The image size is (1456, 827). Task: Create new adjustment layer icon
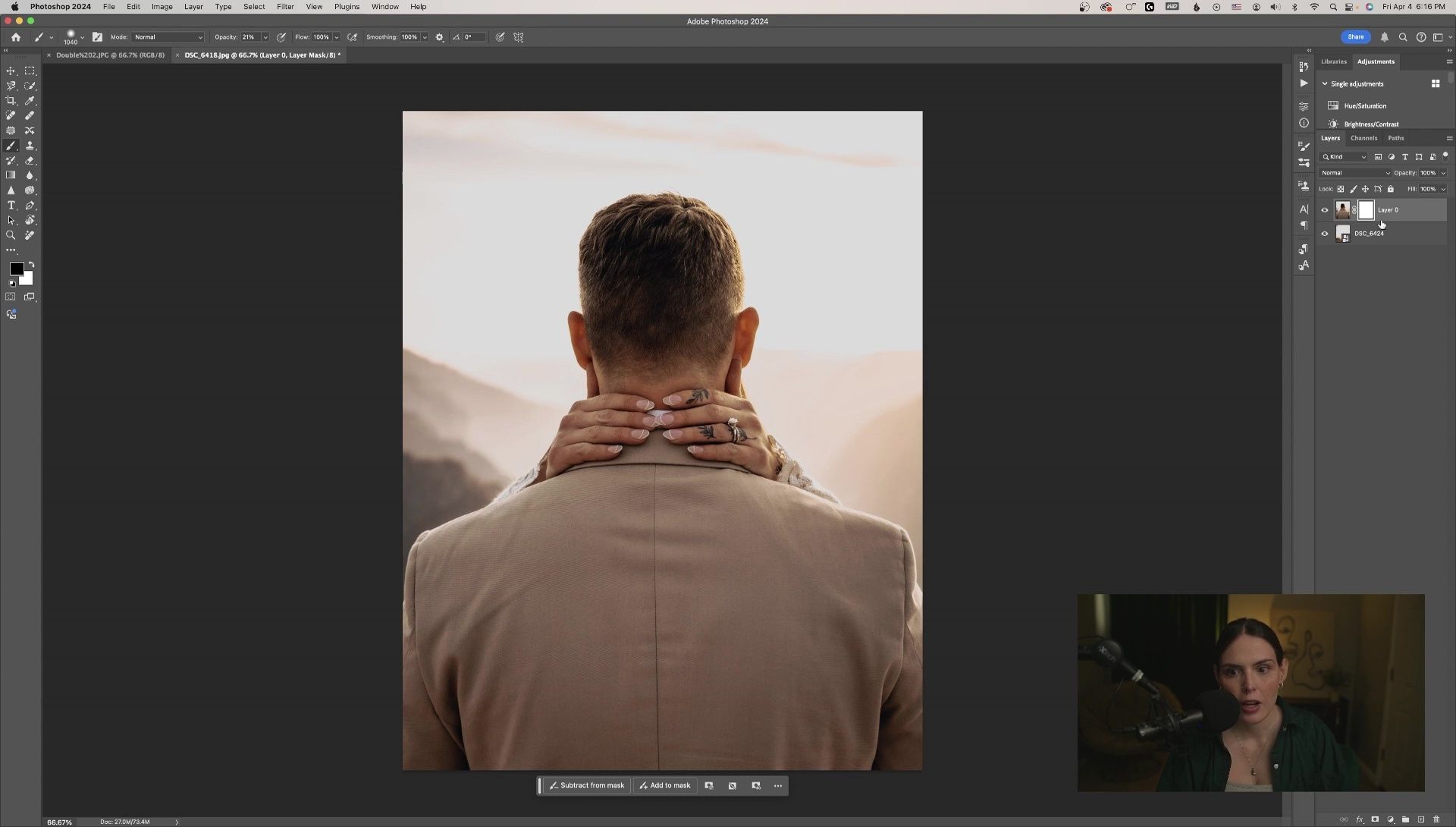coord(1390,819)
